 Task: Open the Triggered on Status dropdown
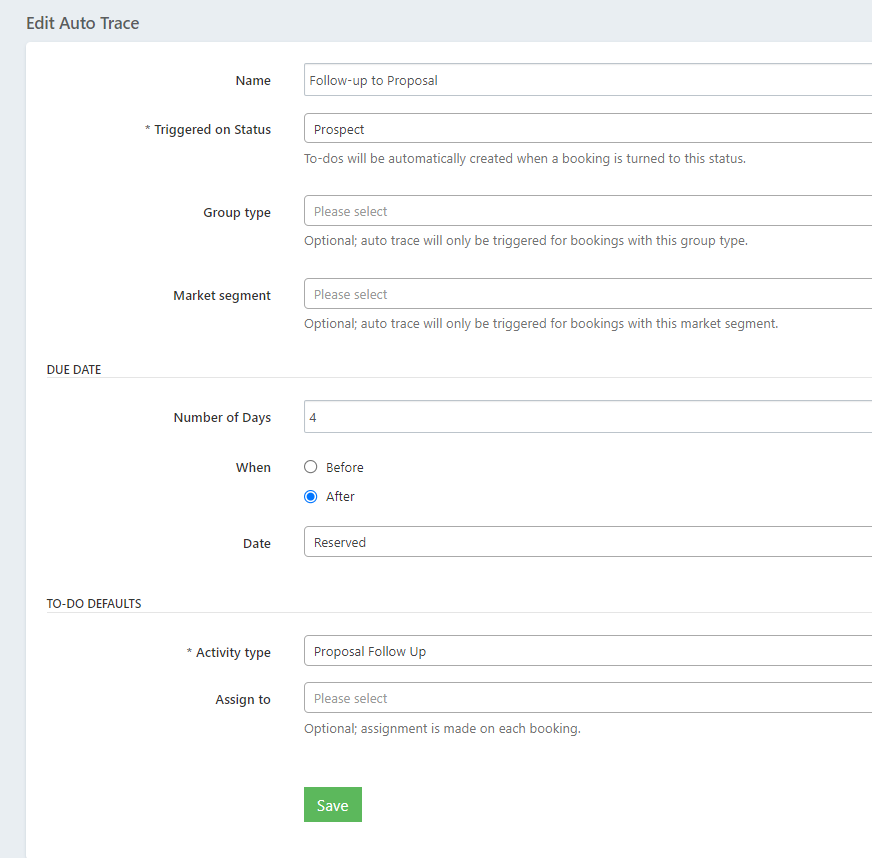588,129
